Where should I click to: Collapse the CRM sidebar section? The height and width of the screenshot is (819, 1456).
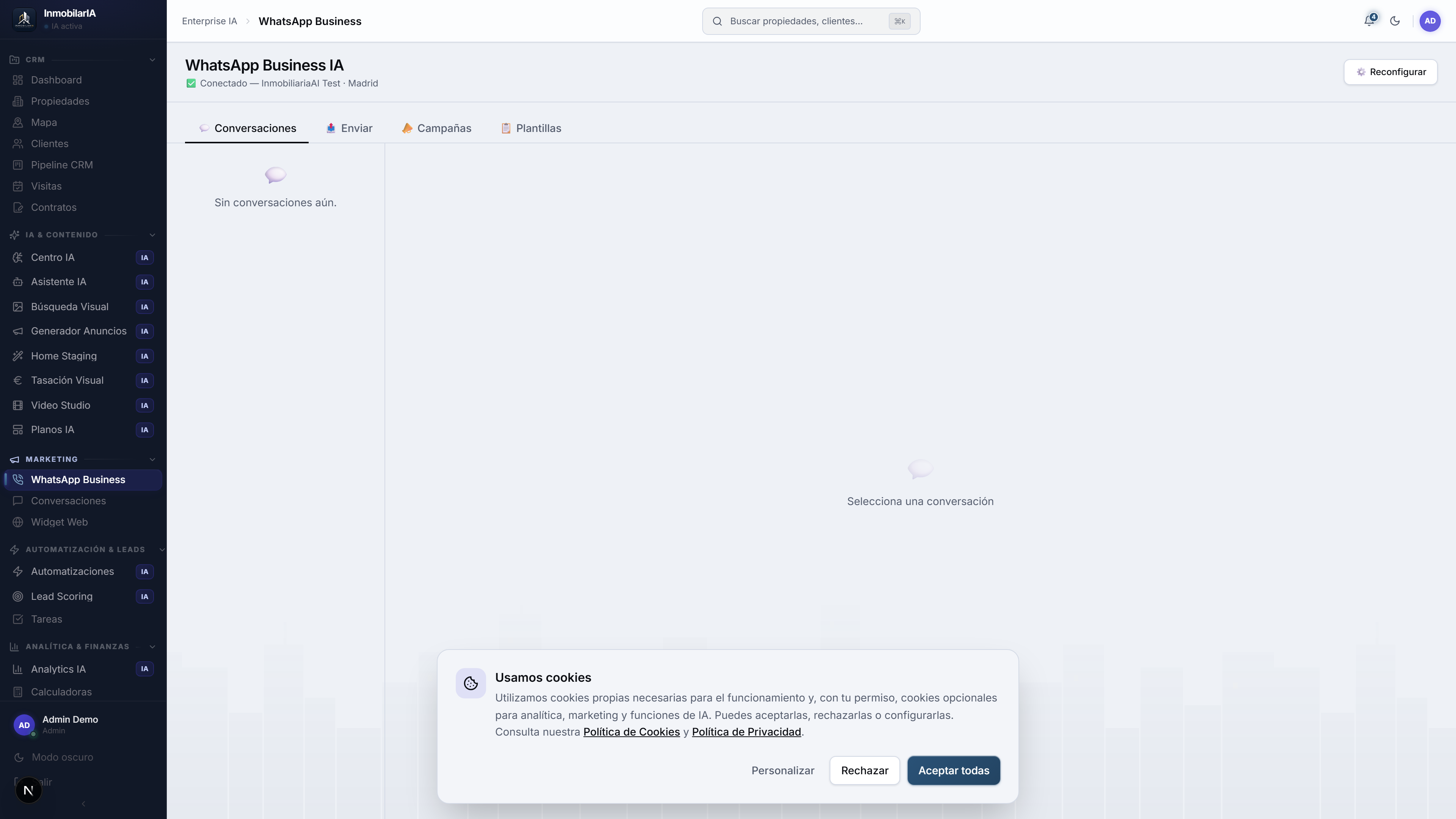point(152,60)
